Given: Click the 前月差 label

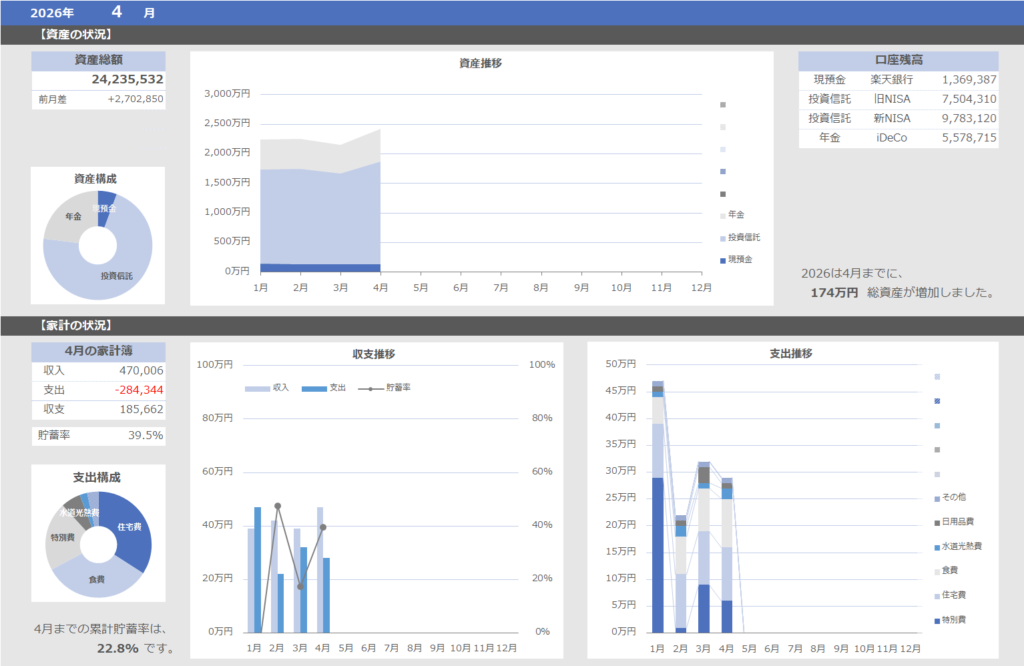Looking at the screenshot, I should pos(52,99).
